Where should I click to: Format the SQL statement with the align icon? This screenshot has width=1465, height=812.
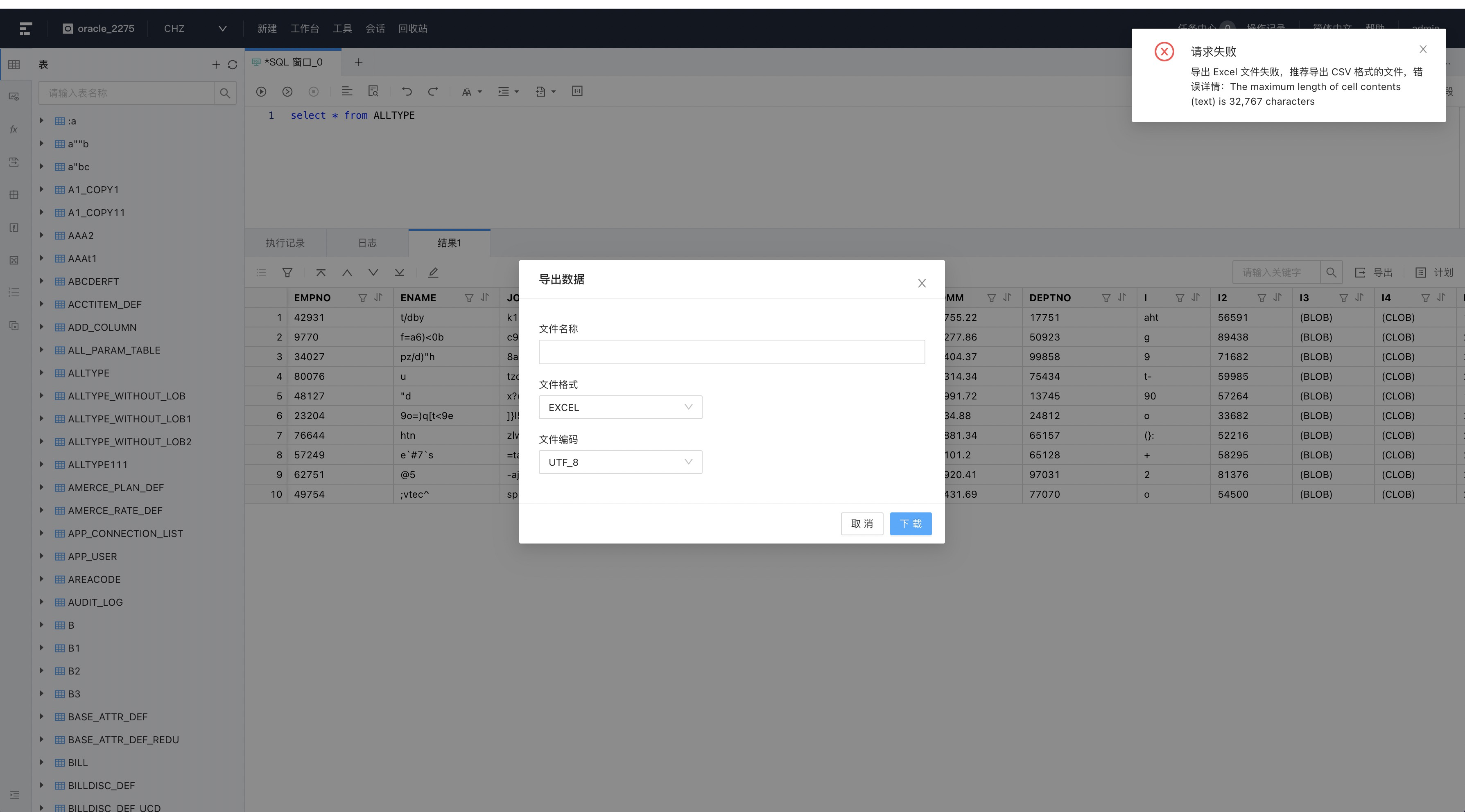pos(347,91)
